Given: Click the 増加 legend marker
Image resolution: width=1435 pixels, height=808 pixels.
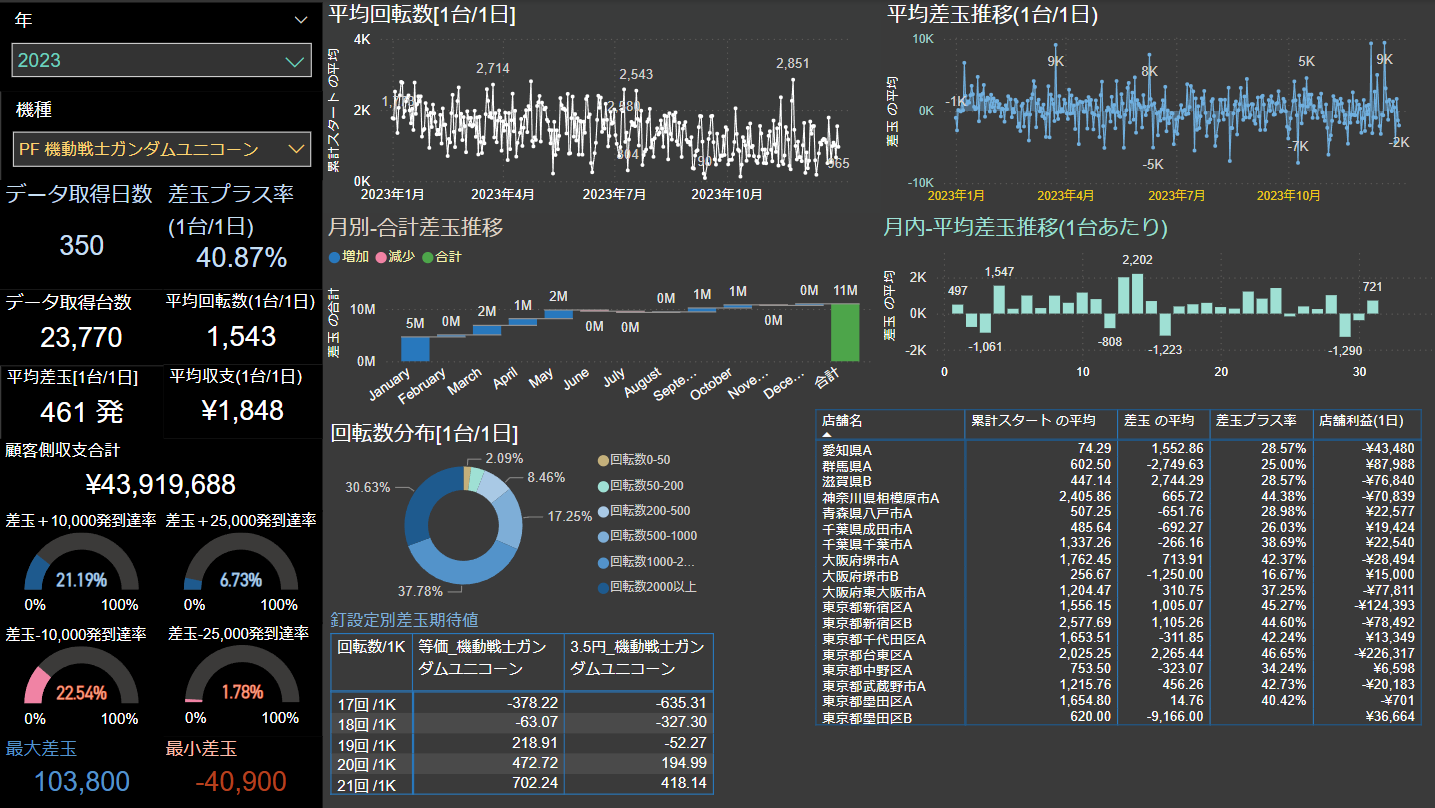Looking at the screenshot, I should 334,257.
